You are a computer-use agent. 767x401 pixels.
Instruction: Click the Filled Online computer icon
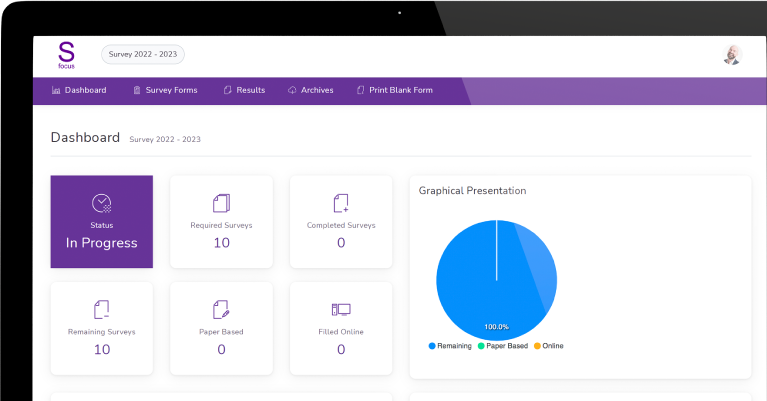pyautogui.click(x=341, y=310)
